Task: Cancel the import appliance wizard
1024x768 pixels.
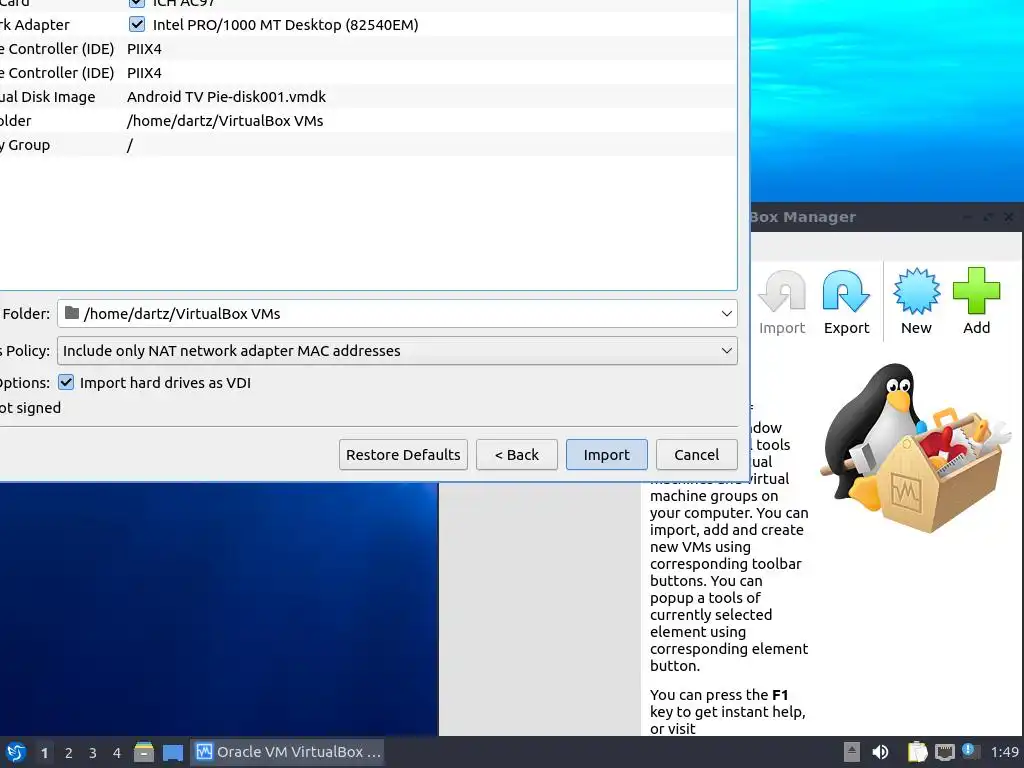Action: pos(697,455)
